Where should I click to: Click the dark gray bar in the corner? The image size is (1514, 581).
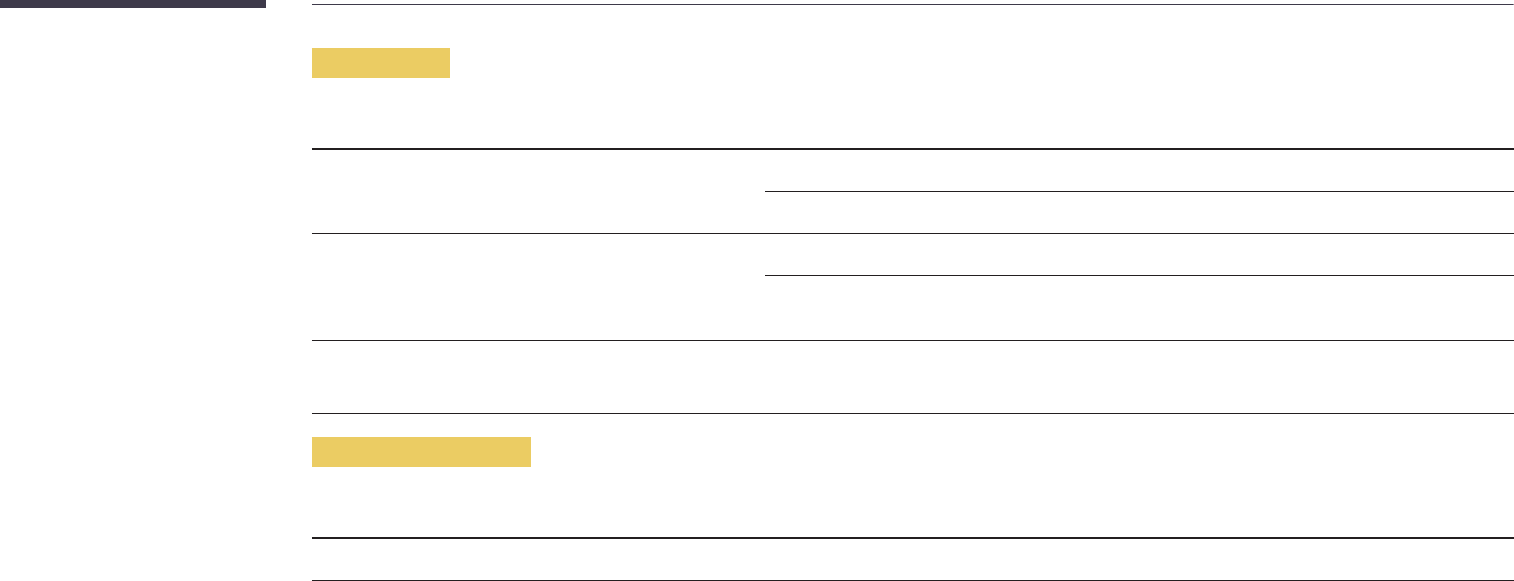(133, 4)
